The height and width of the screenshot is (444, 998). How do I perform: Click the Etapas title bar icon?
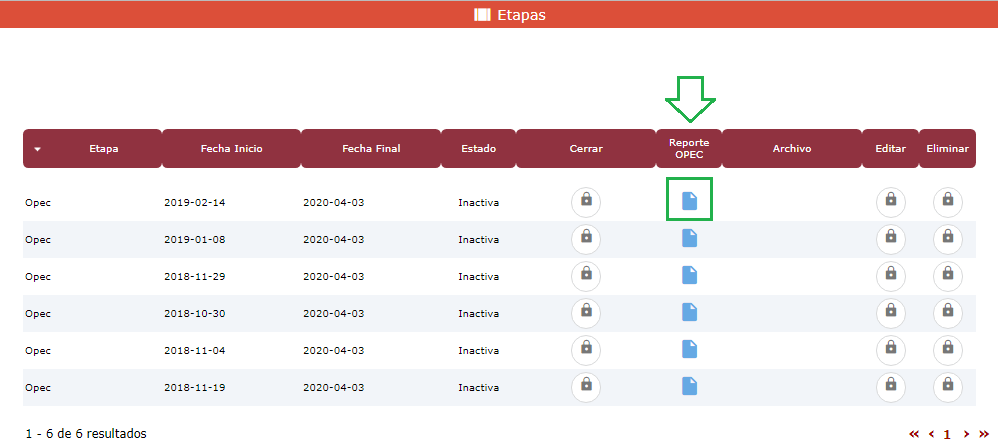(482, 15)
